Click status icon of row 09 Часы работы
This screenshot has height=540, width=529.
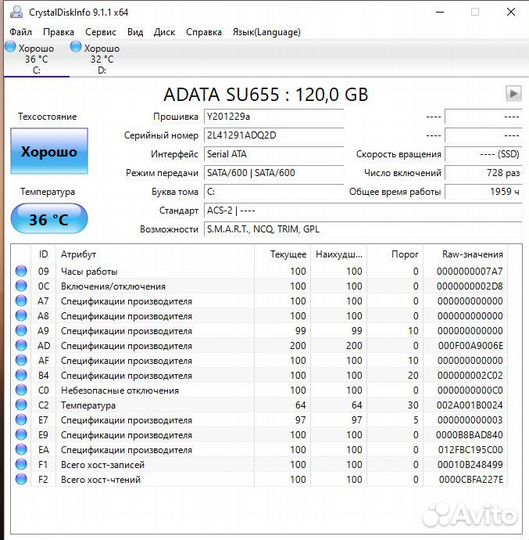tap(21, 271)
